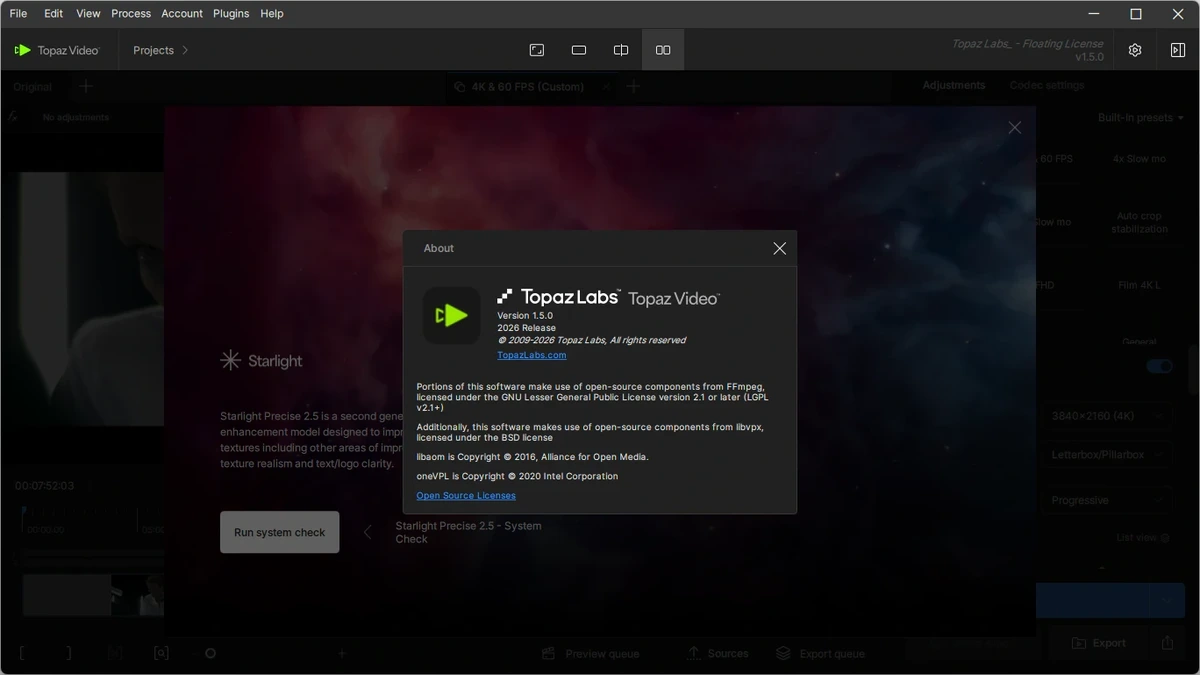Image resolution: width=1200 pixels, height=675 pixels.
Task: Open settings with the gear icon
Action: point(1135,50)
